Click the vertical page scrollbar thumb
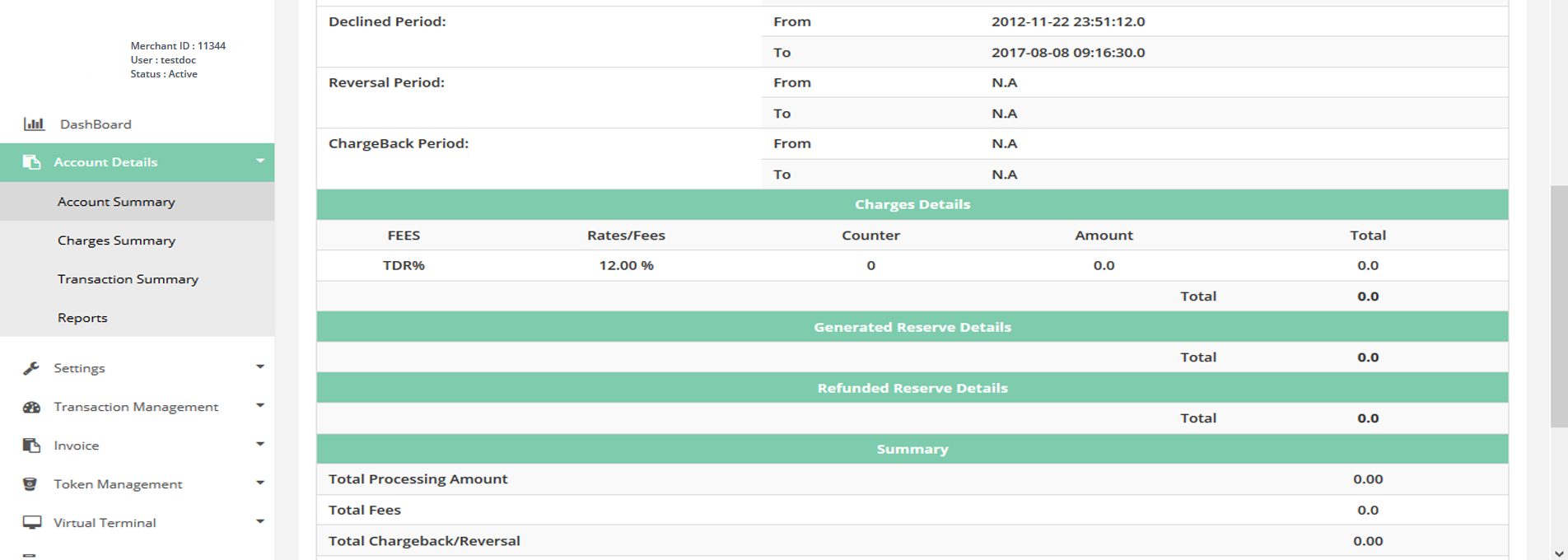The image size is (1568, 560). 1558,305
